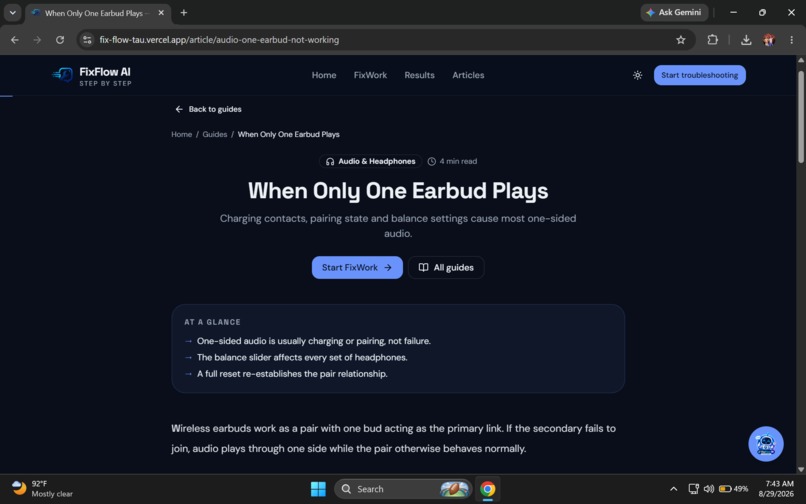This screenshot has width=806, height=504.
Task: Open the chatbot robot assistant icon
Action: click(x=765, y=444)
